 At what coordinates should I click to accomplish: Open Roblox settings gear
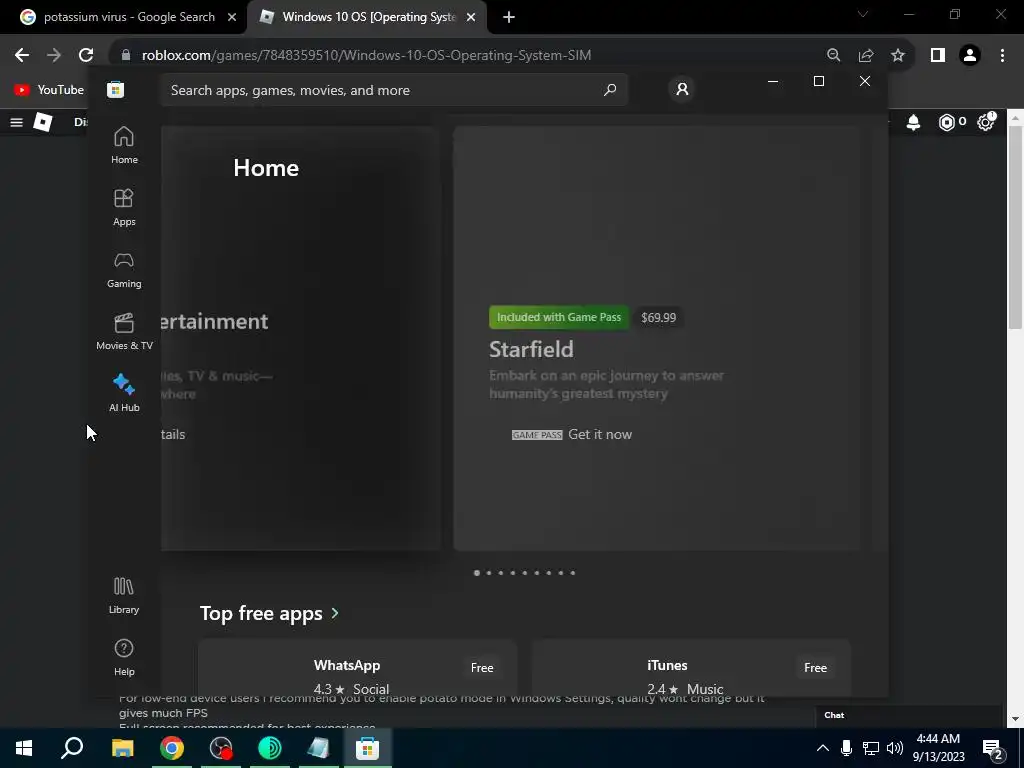click(985, 122)
